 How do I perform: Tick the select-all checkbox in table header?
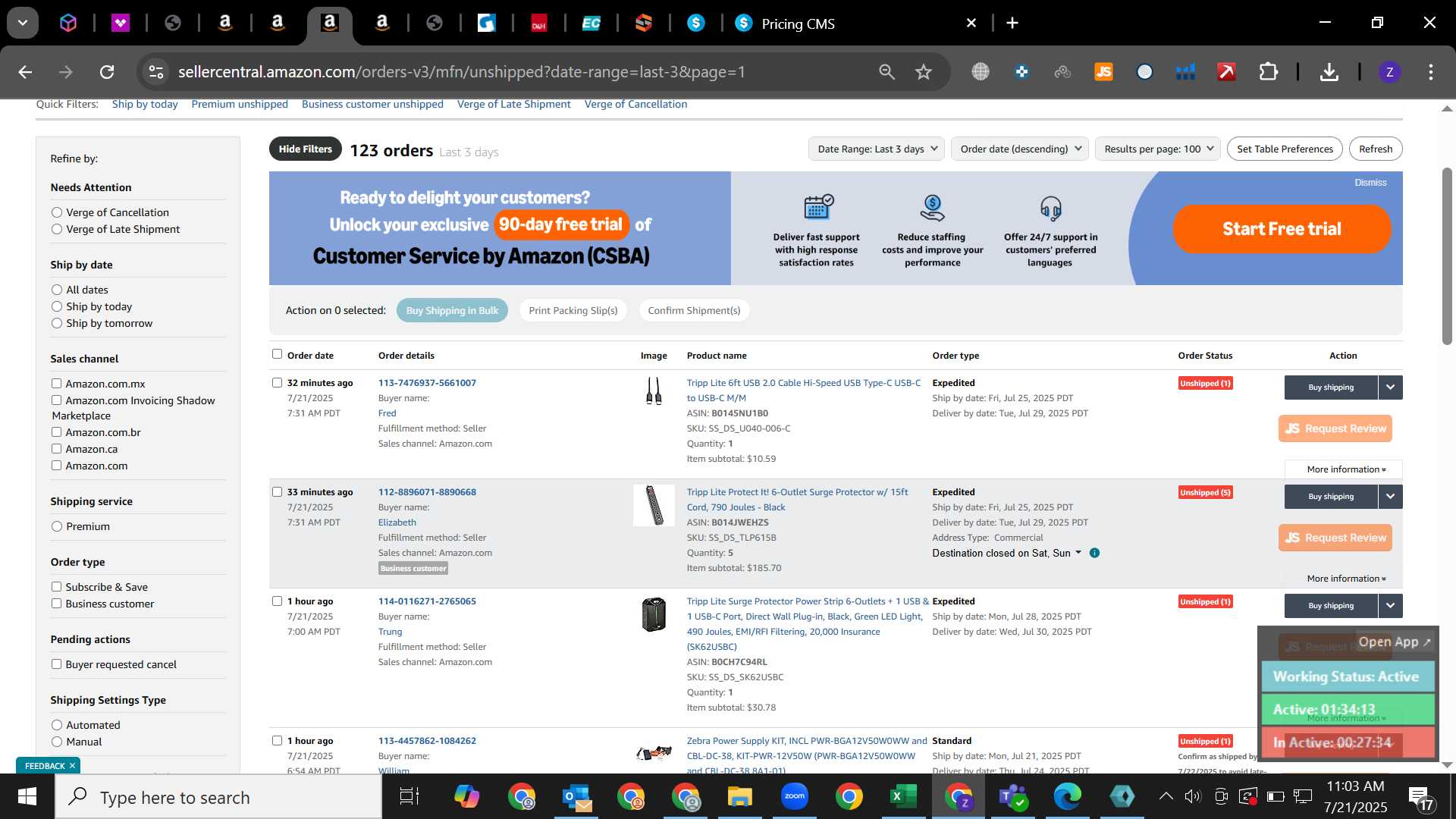277,354
